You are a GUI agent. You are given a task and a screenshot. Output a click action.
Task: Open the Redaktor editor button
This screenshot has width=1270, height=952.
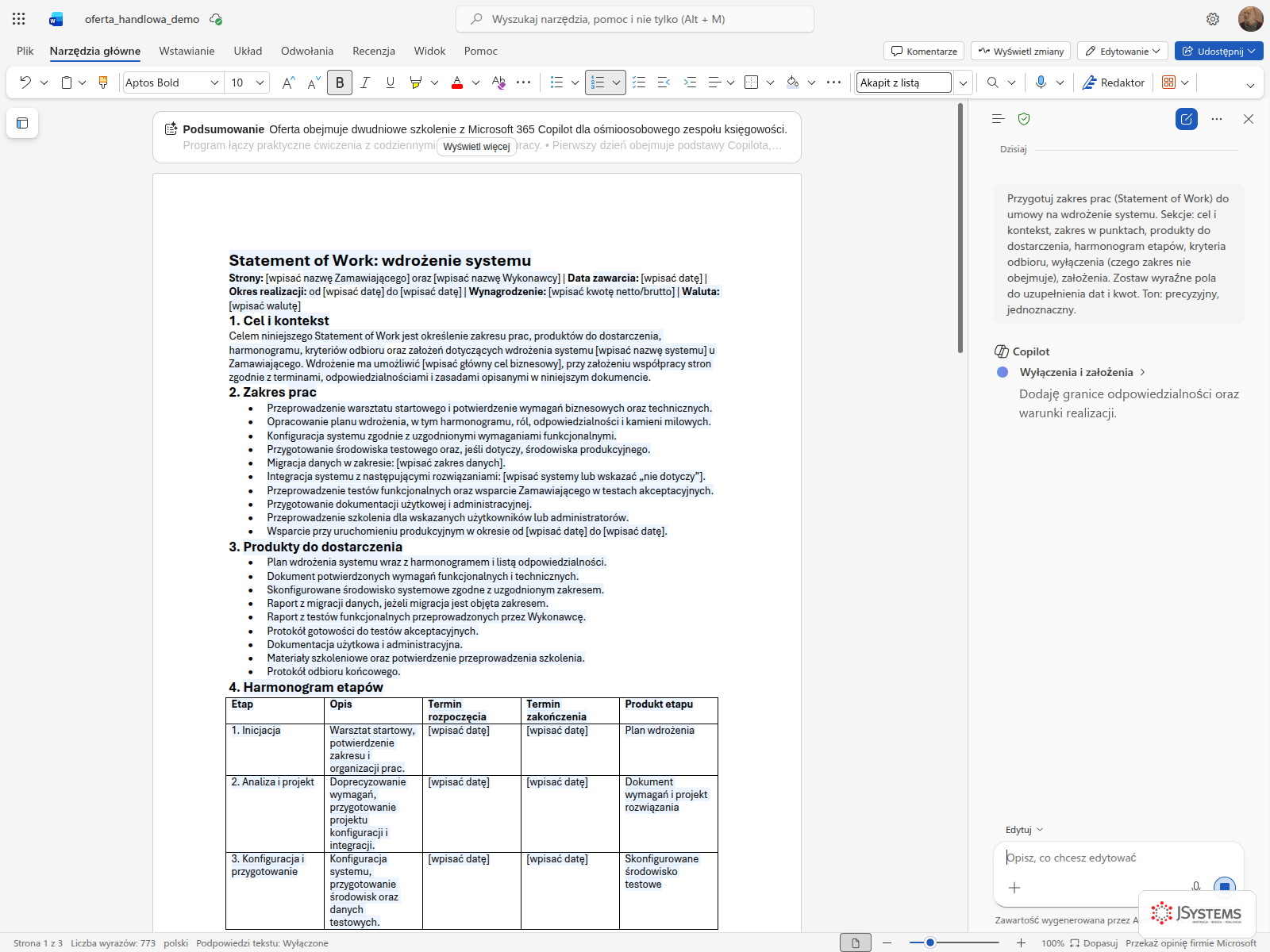tap(1113, 83)
